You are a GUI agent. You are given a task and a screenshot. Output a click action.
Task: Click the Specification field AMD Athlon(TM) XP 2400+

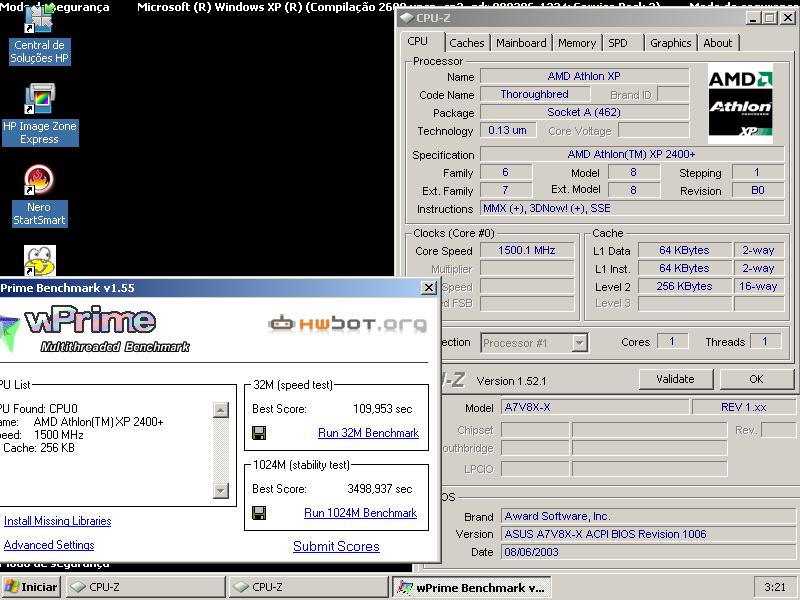coord(632,154)
